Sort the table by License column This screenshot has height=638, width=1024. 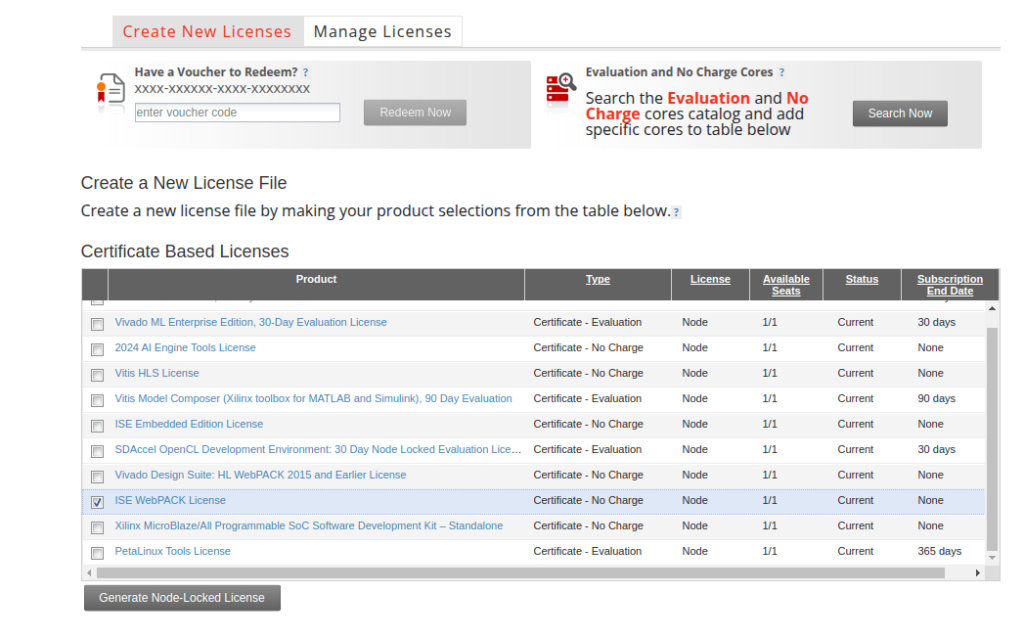tap(711, 279)
